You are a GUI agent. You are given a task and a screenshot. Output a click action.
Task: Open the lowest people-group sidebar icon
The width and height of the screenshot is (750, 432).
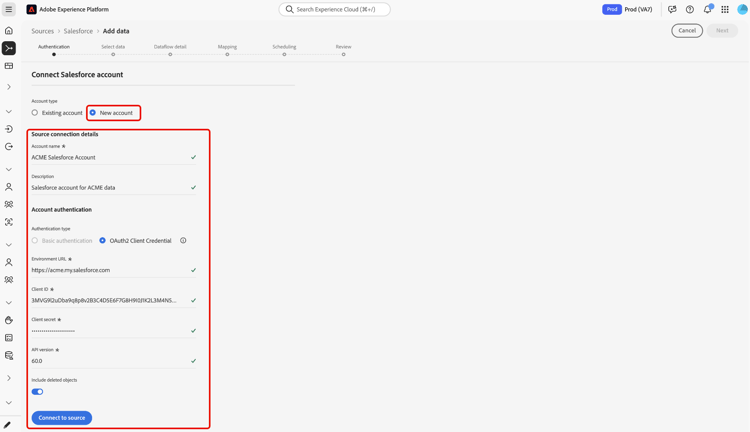point(9,280)
